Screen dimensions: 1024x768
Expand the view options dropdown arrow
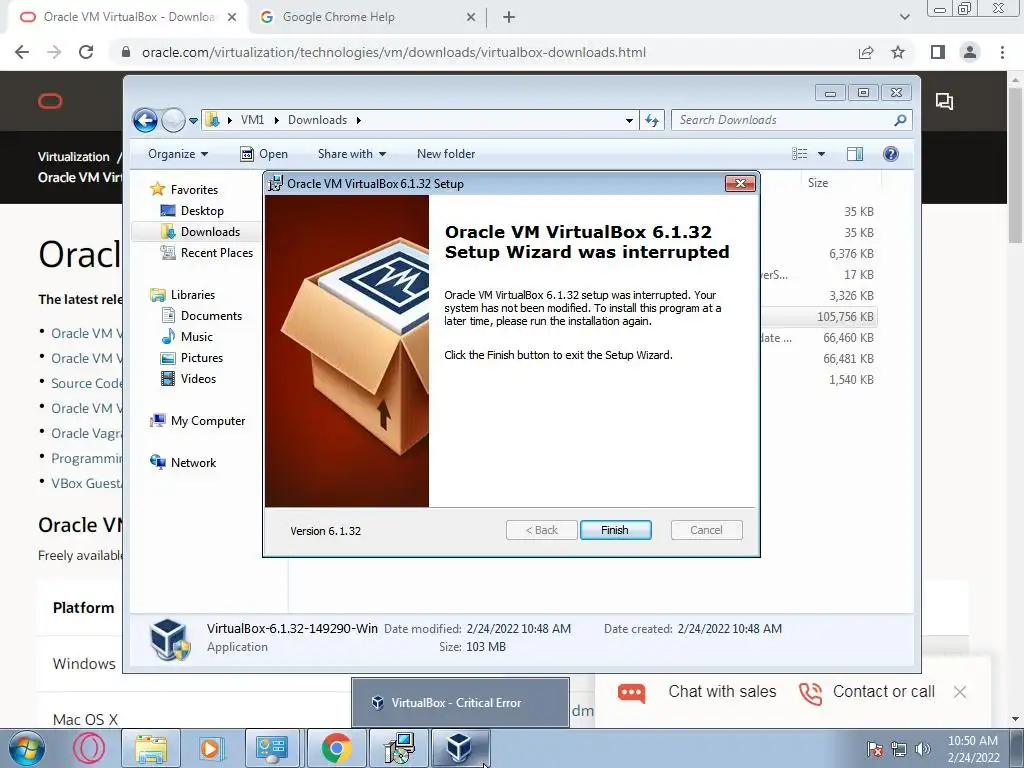pos(822,154)
